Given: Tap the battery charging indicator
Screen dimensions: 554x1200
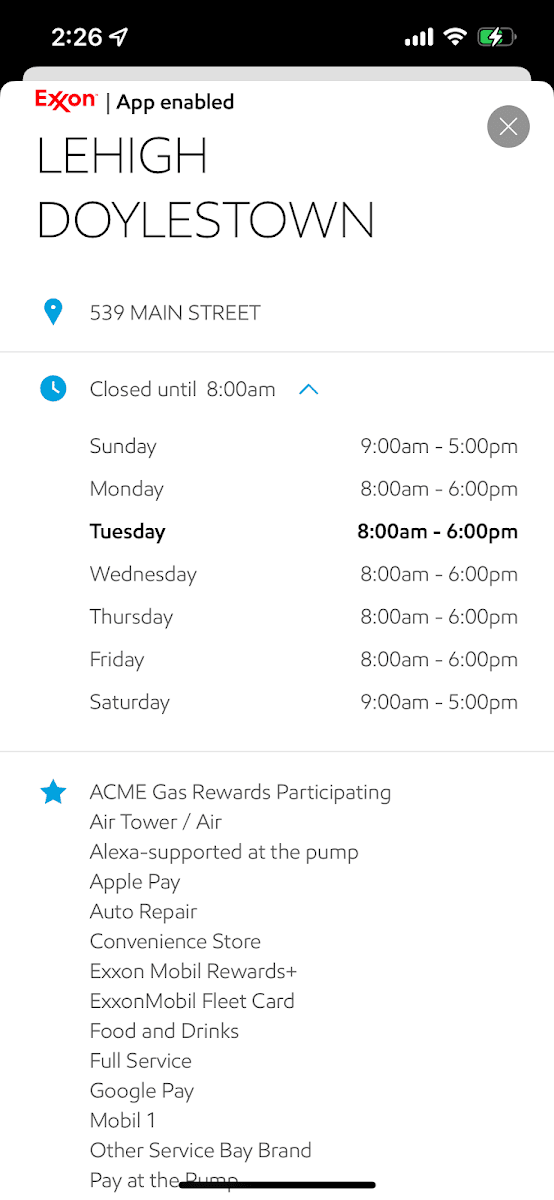Looking at the screenshot, I should coord(496,38).
